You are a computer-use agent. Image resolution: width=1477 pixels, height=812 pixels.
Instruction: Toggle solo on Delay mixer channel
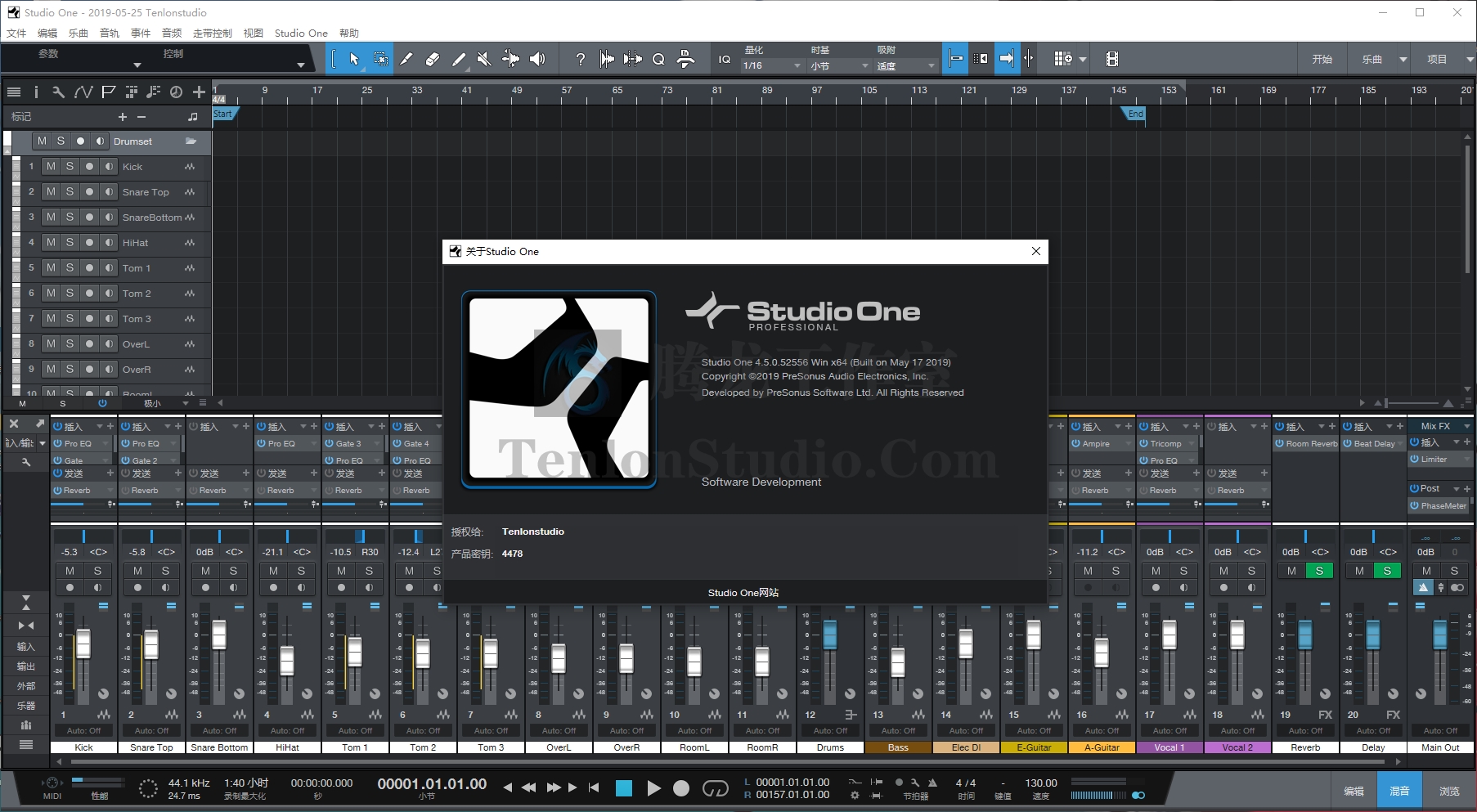pos(1387,571)
